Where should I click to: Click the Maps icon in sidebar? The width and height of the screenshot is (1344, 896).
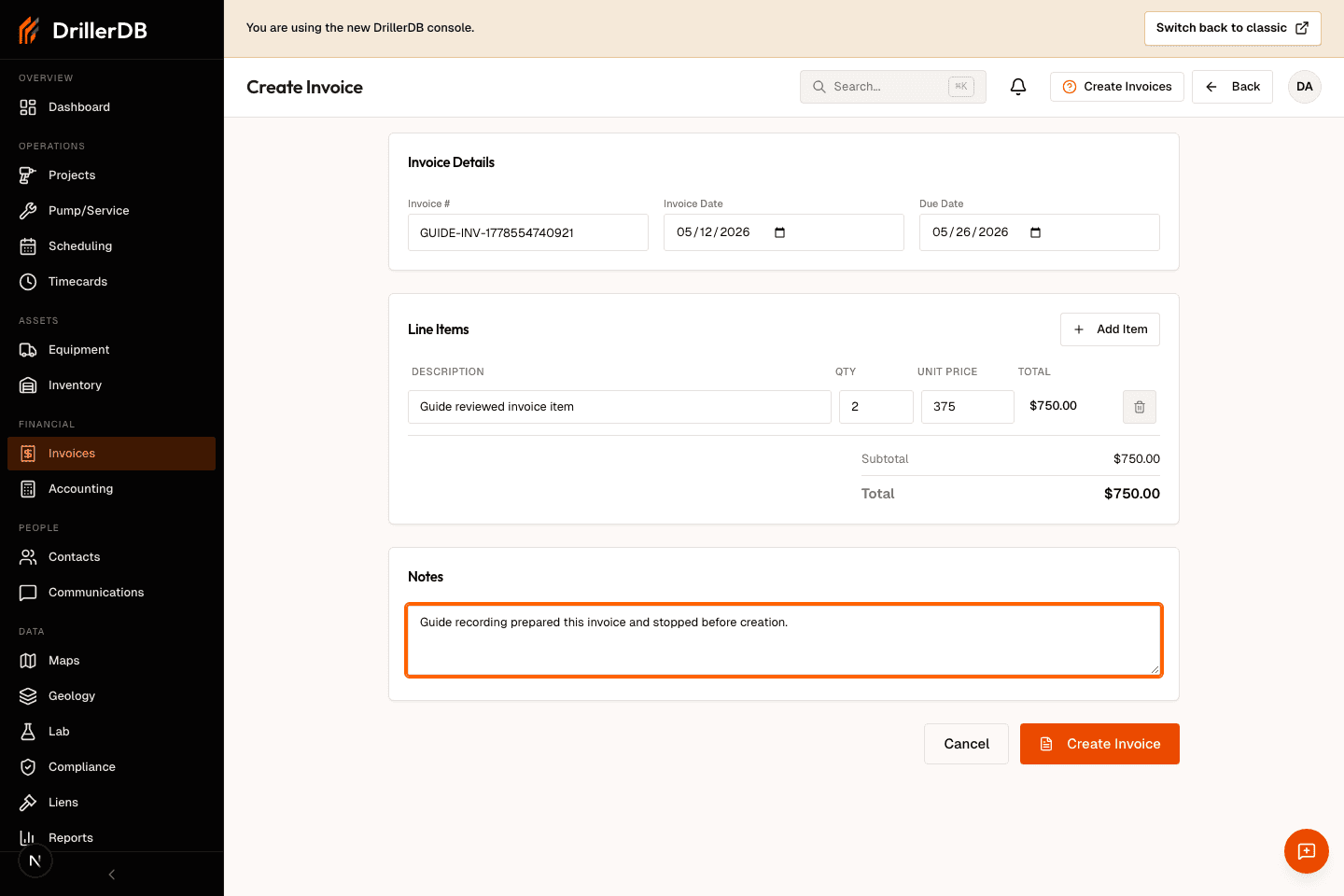pyautogui.click(x=28, y=661)
